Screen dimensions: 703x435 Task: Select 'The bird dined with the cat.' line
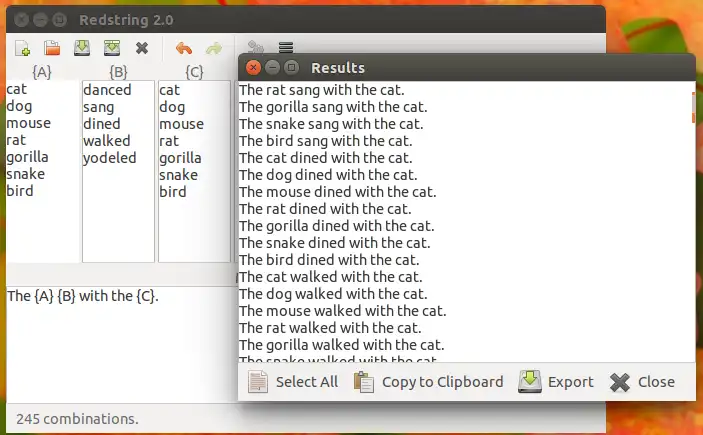click(329, 260)
